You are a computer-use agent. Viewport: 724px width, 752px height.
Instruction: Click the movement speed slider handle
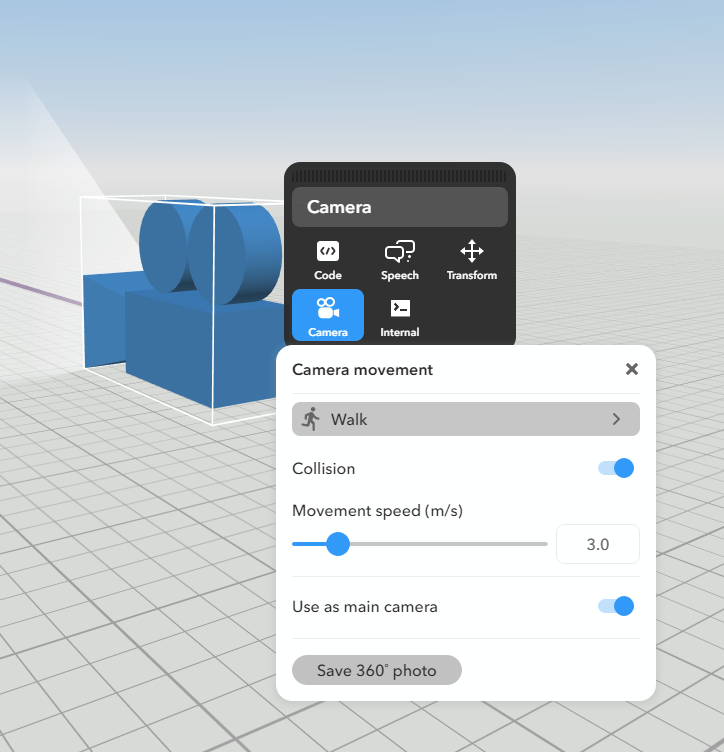[x=338, y=544]
